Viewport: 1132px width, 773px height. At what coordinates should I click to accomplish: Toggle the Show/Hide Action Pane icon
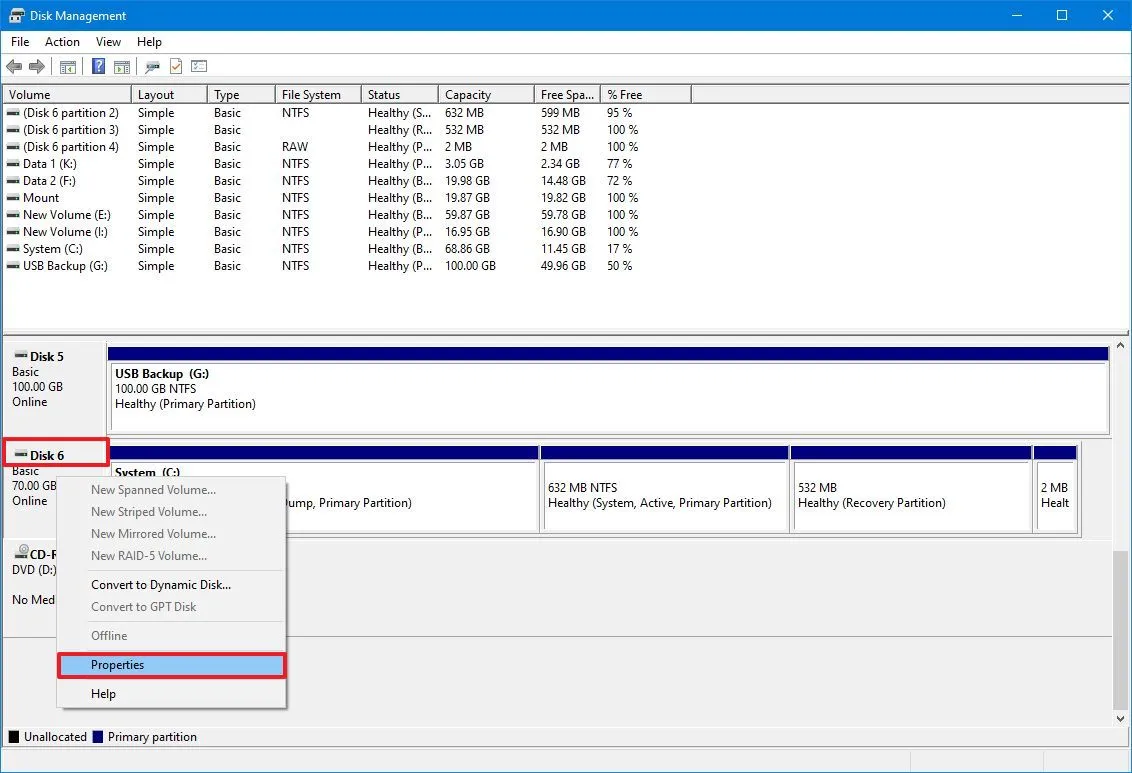pyautogui.click(x=121, y=66)
